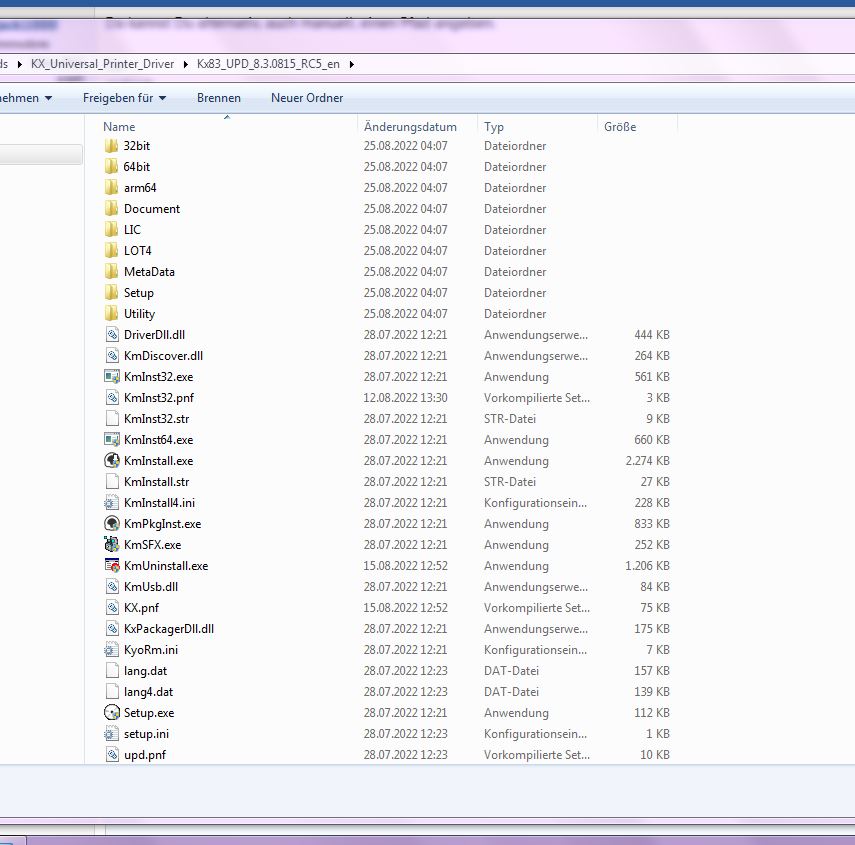Screen dimensions: 855x845
Task: Click the Brennen toolbar button
Action: point(219,98)
